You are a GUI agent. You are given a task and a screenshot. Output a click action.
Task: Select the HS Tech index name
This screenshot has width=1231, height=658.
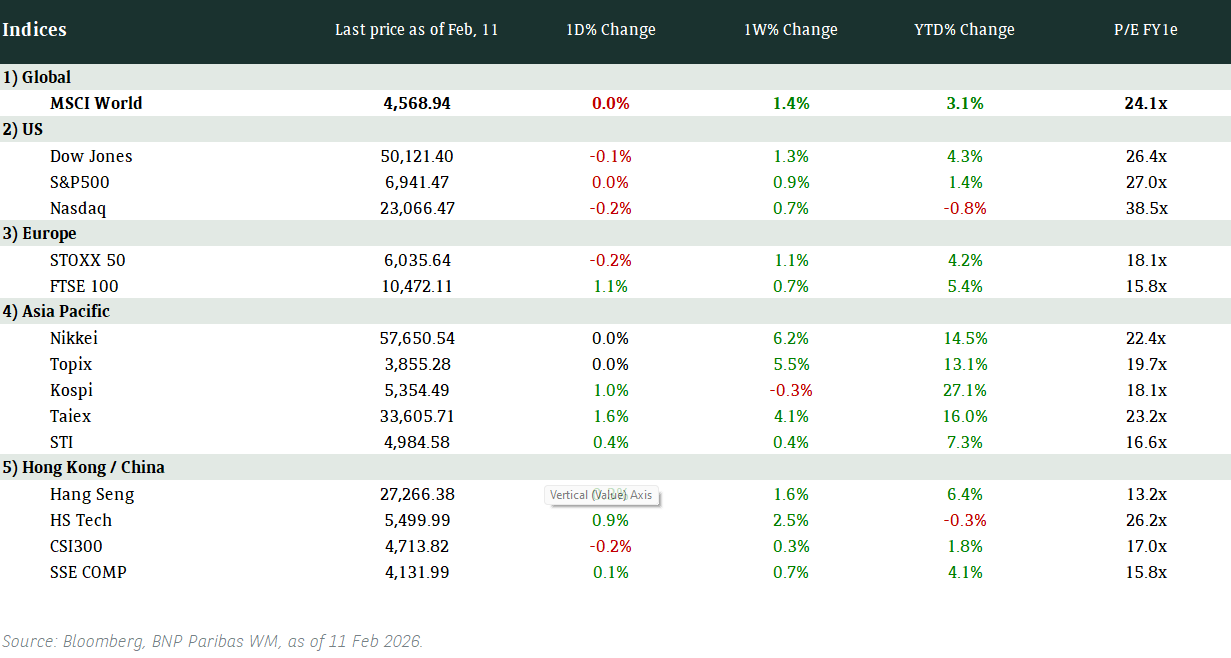click(81, 520)
